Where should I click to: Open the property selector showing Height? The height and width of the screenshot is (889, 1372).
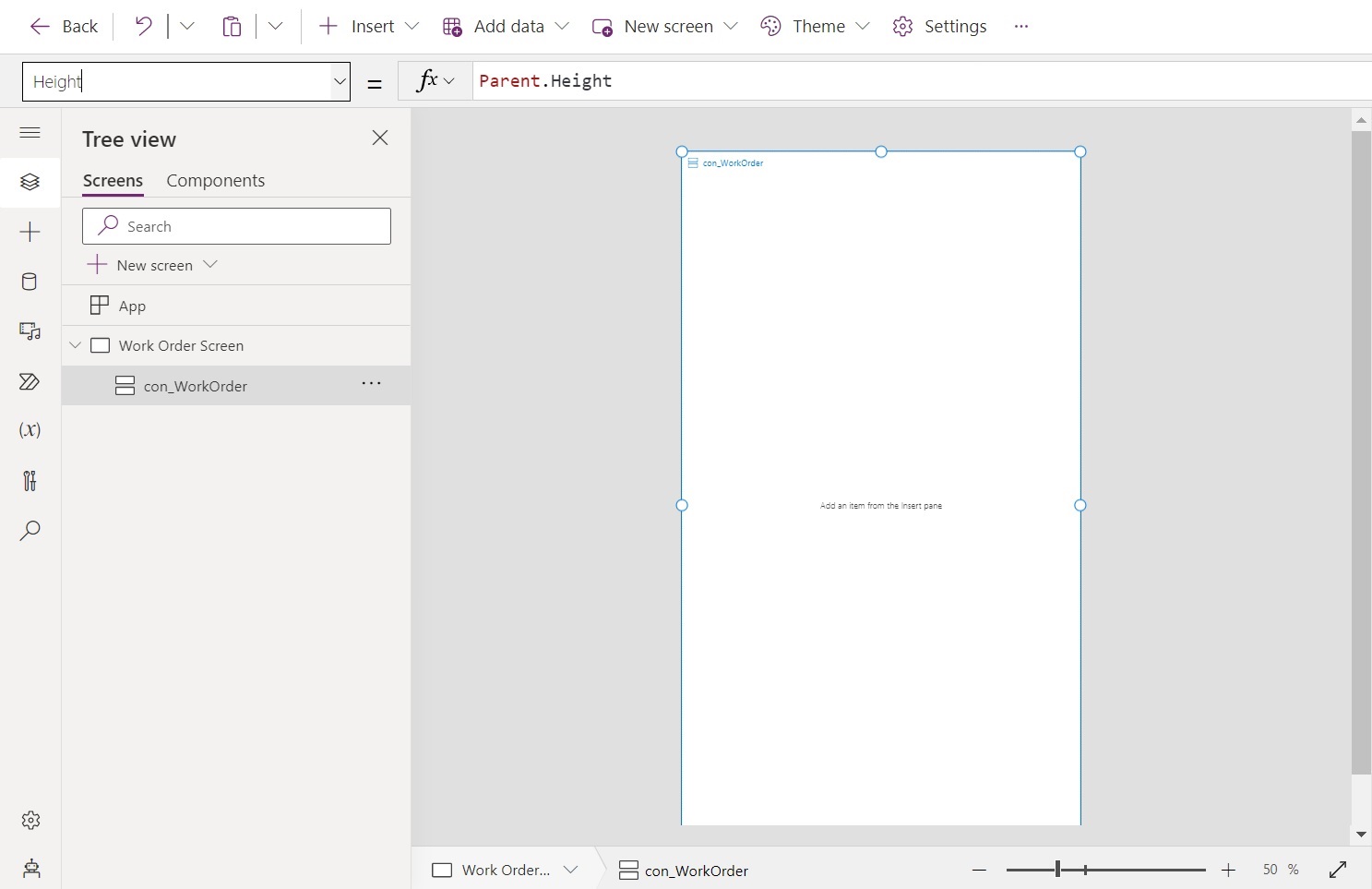(185, 81)
